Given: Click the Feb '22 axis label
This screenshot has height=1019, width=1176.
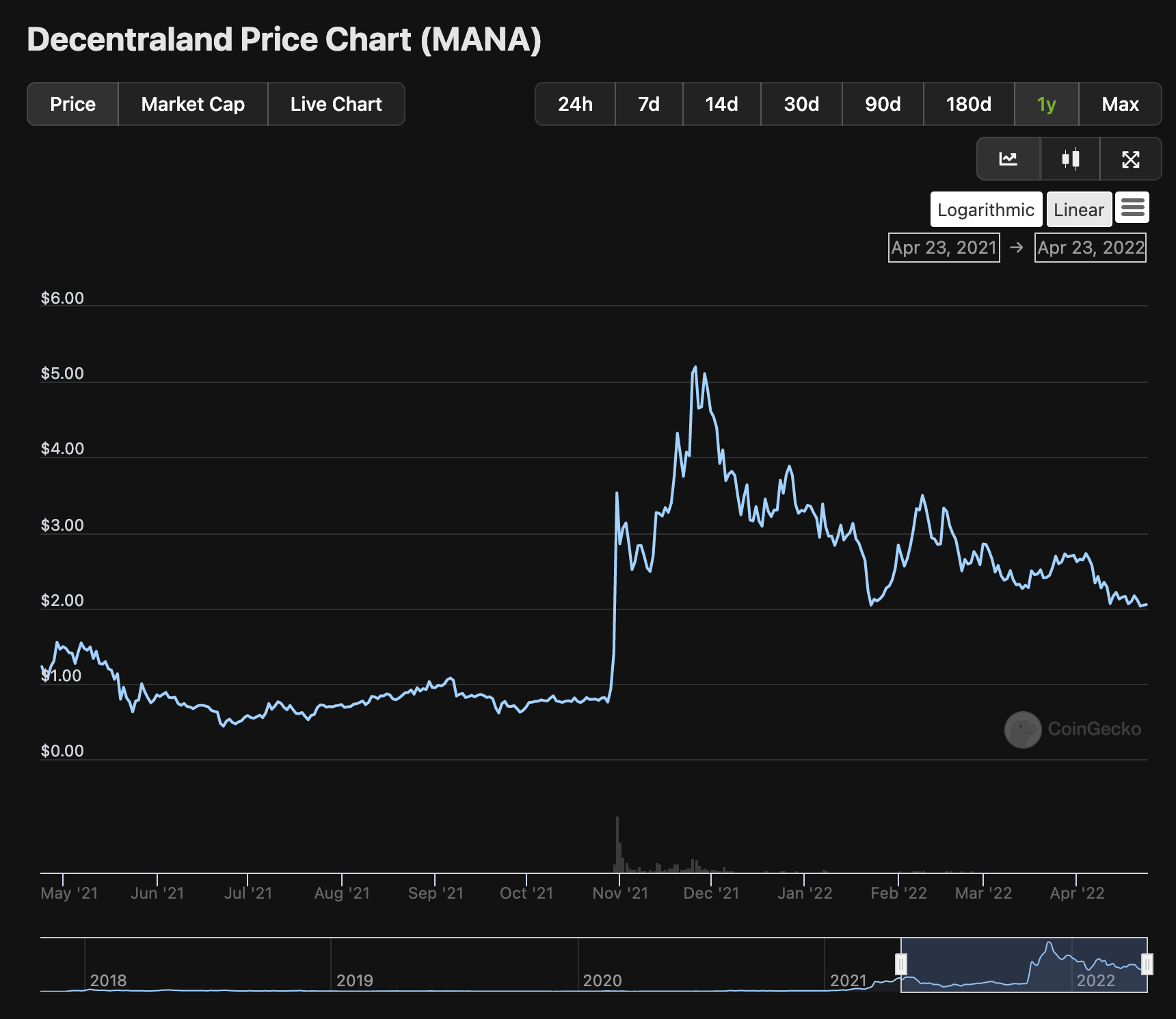Looking at the screenshot, I should tap(898, 893).
